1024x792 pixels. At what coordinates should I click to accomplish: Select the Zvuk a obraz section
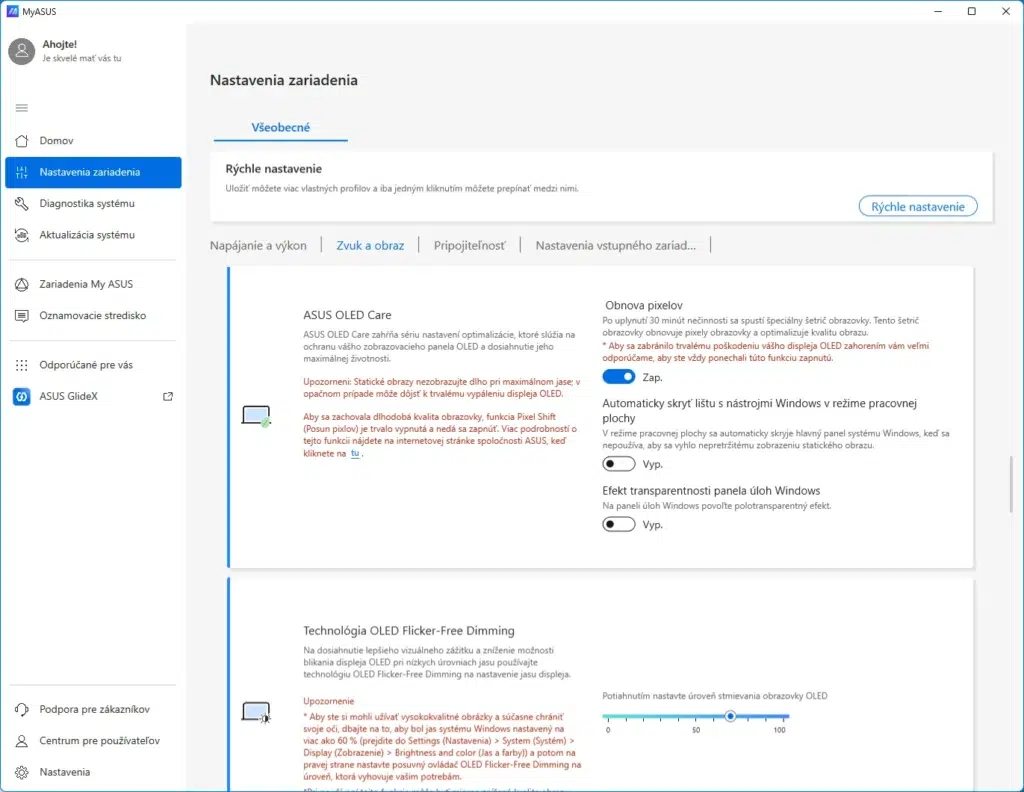(370, 246)
